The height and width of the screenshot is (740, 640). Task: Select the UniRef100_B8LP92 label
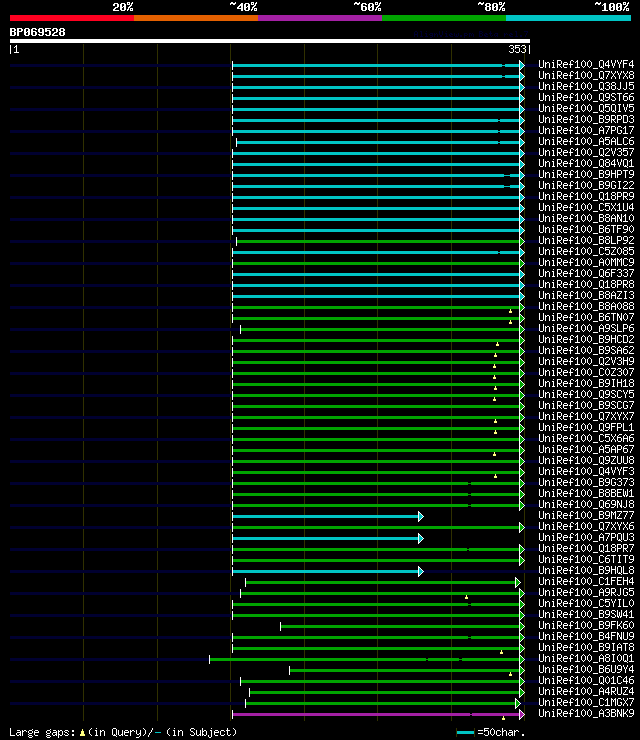coord(586,240)
